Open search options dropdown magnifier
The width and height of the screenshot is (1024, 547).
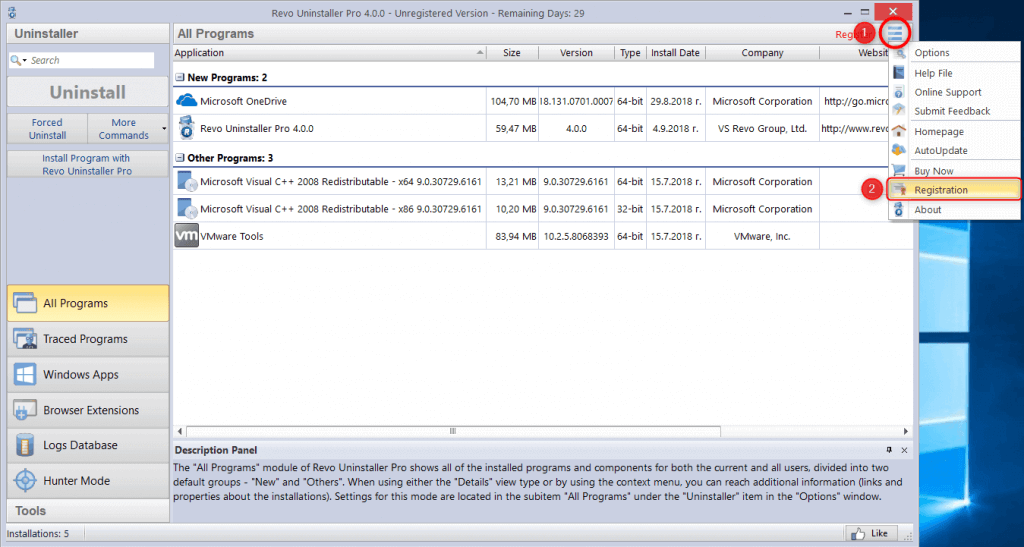coord(19,60)
